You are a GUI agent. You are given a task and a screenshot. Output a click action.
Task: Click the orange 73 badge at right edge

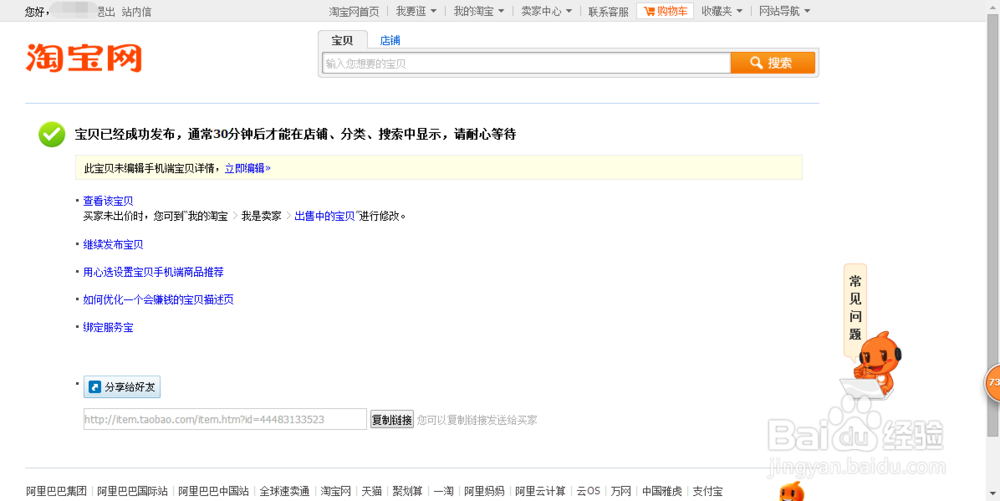click(993, 382)
